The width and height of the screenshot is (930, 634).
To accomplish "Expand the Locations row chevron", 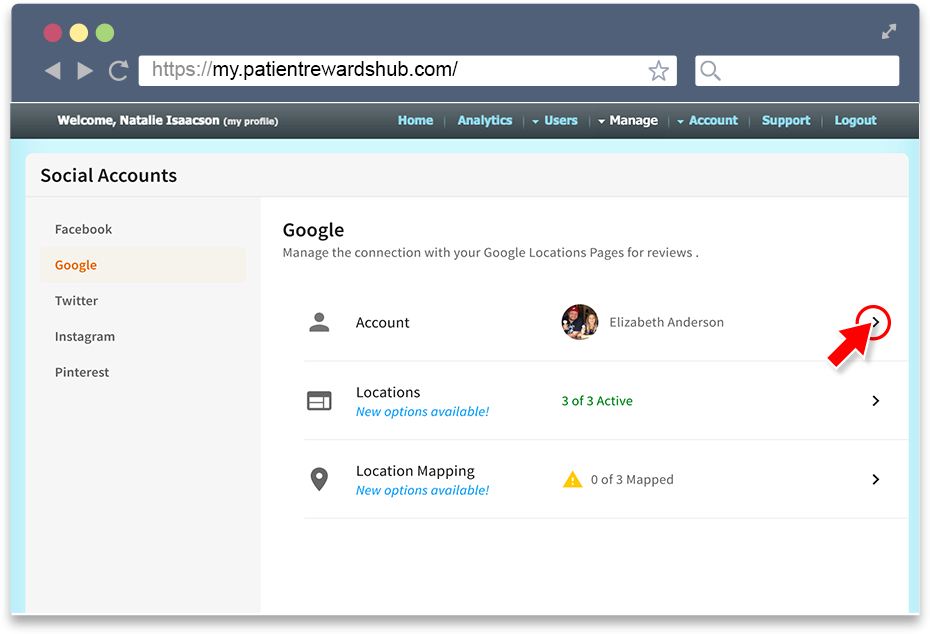I will 875,401.
